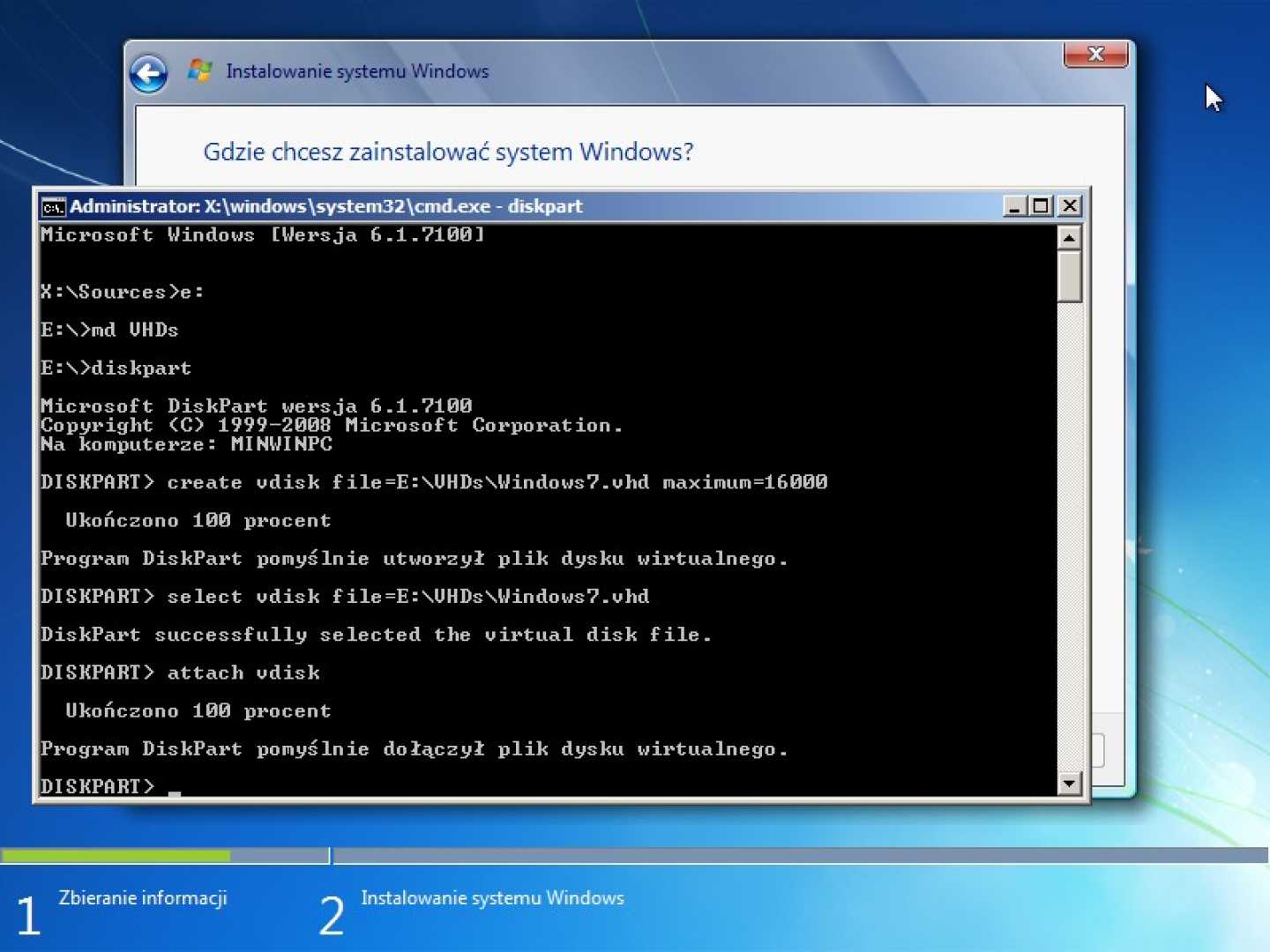Click the Windows flag icon beside wizard title

tap(198, 70)
